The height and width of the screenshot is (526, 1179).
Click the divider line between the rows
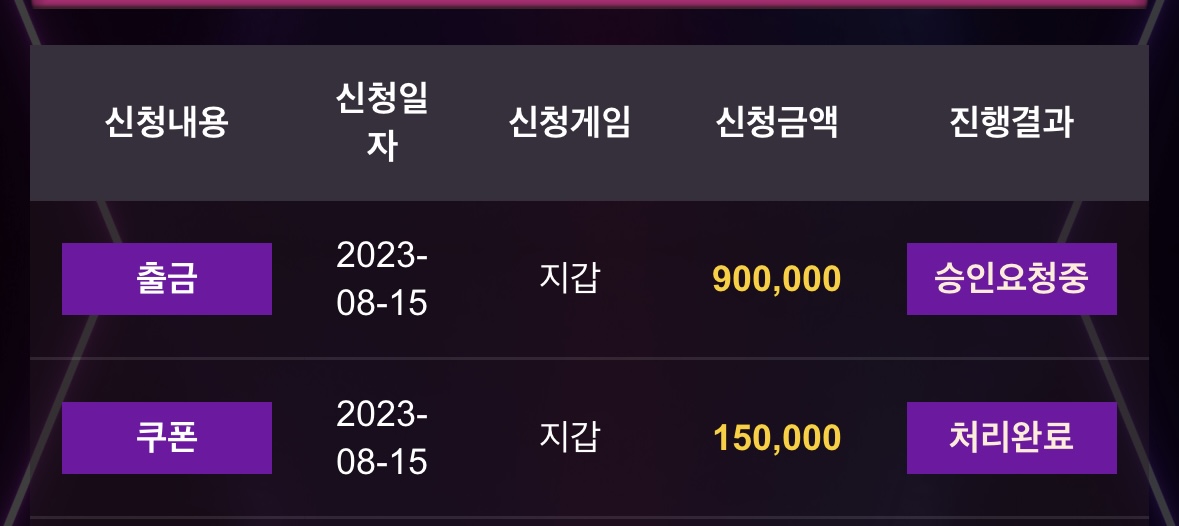[590, 358]
